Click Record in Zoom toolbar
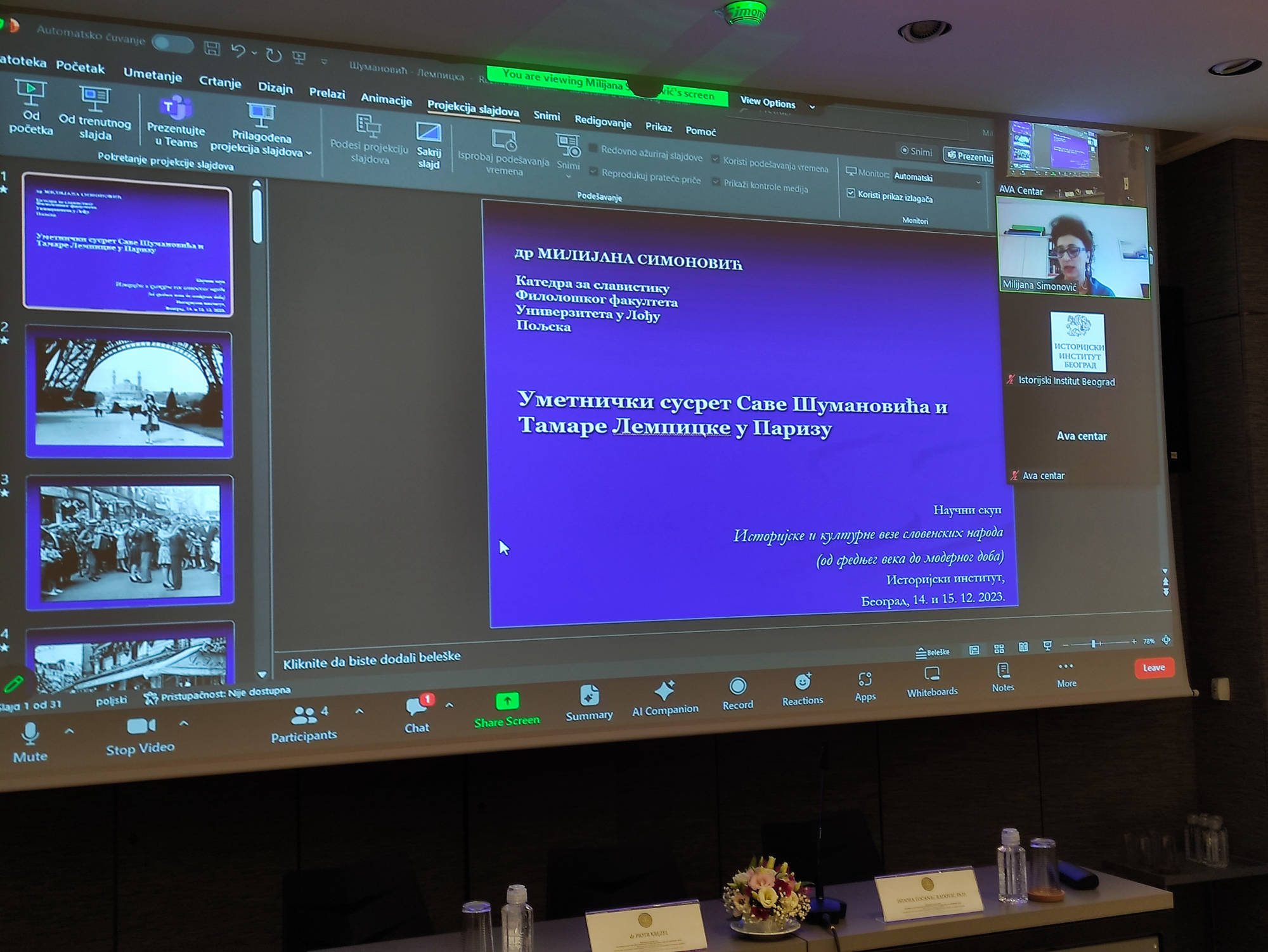 pyautogui.click(x=738, y=693)
